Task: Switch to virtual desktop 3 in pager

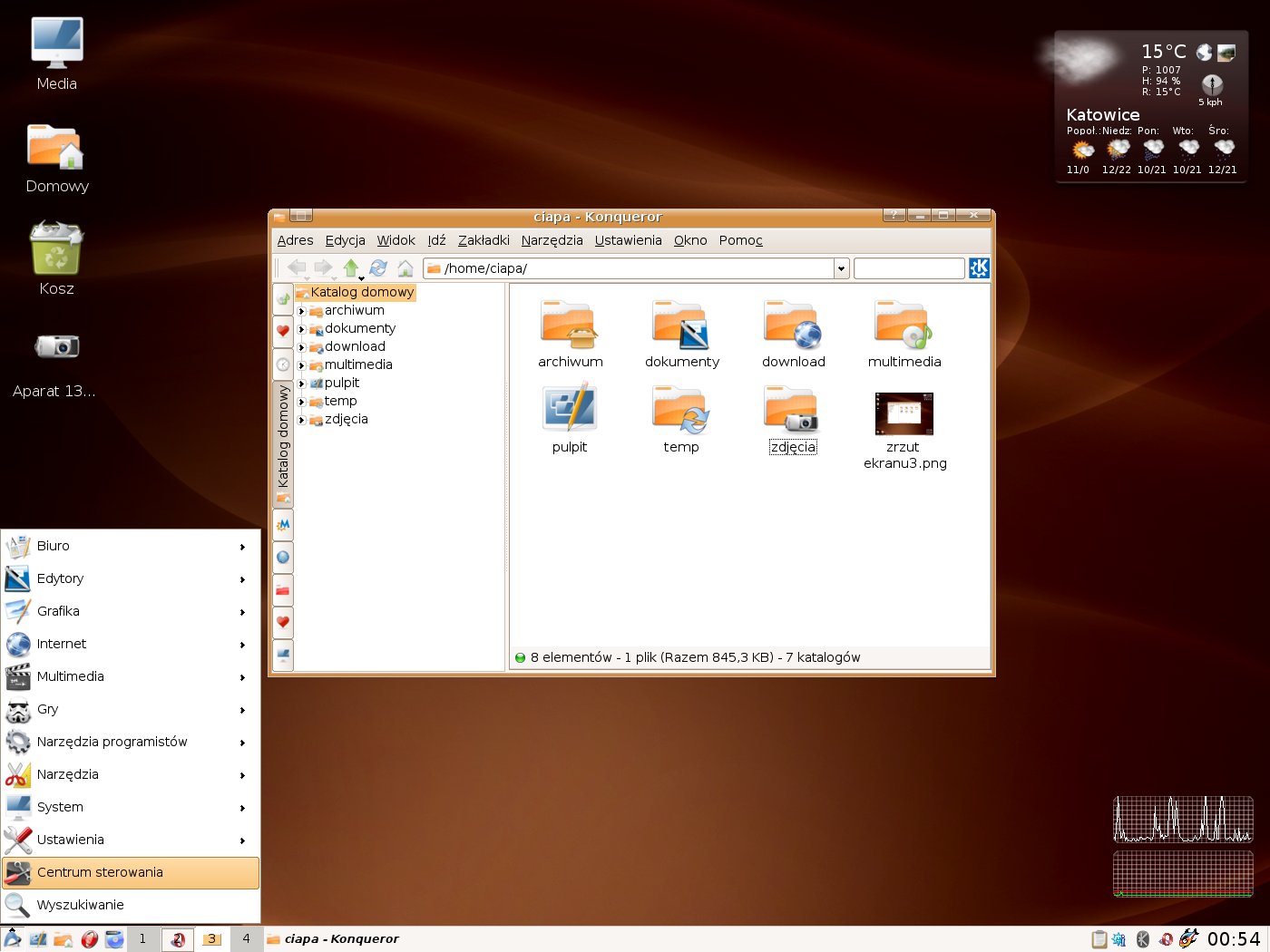Action: coord(212,939)
